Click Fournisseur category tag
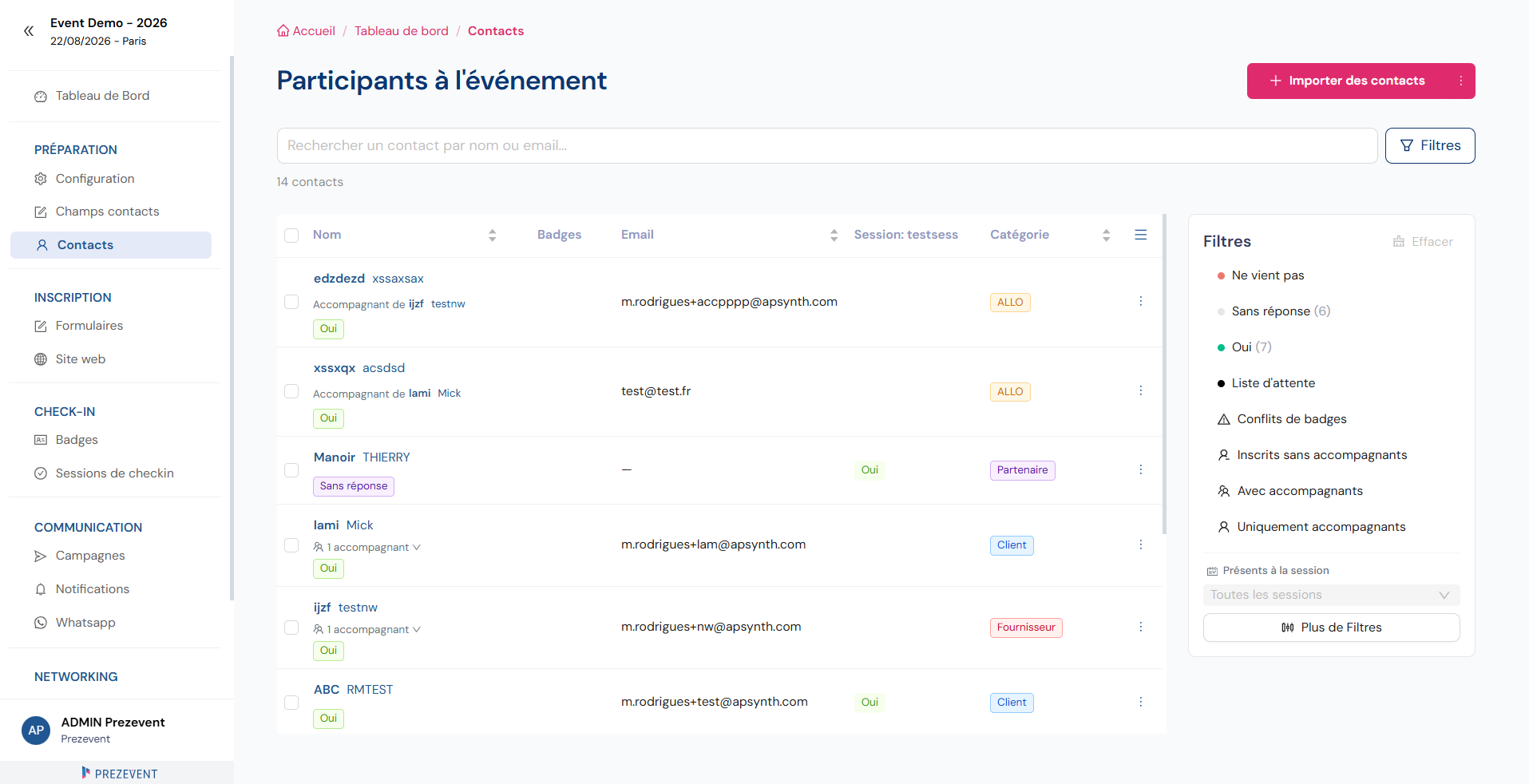The image size is (1529, 784). [1026, 628]
